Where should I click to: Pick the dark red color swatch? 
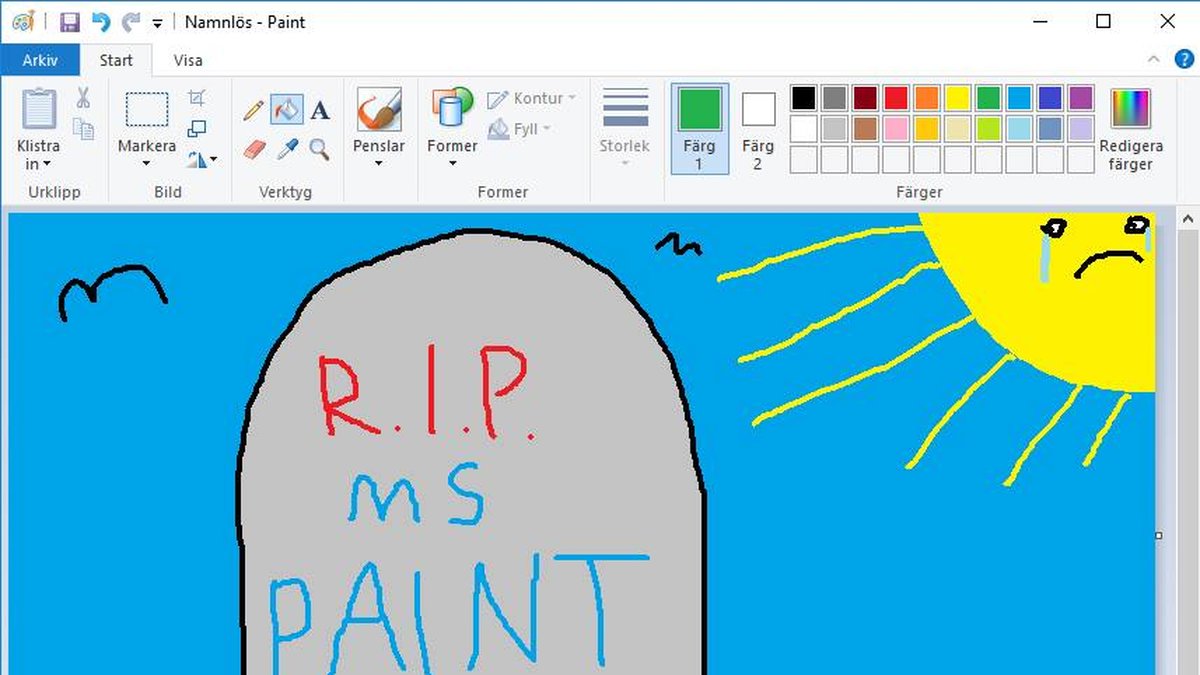(x=865, y=98)
